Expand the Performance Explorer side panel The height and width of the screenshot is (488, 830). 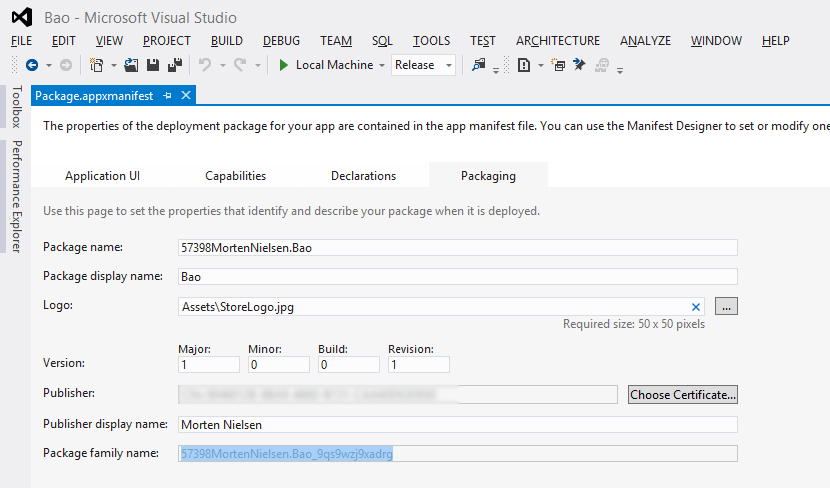pos(16,196)
